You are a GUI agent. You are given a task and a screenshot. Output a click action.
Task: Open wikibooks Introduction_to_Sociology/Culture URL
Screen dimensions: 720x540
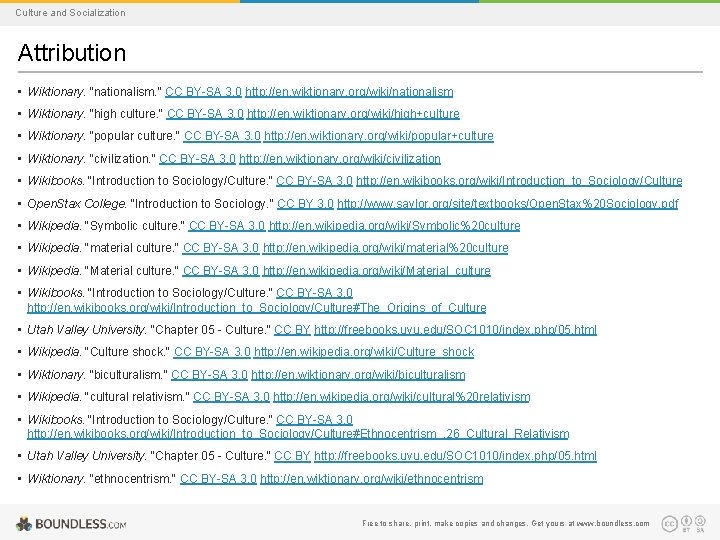519,181
